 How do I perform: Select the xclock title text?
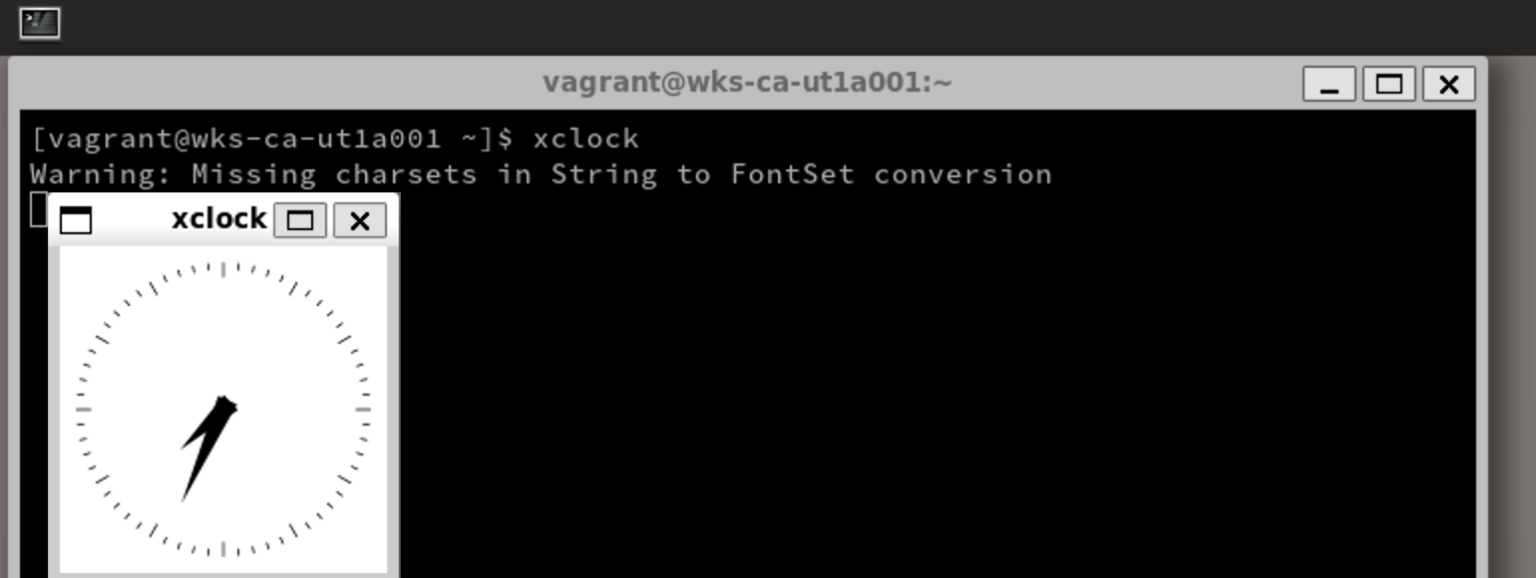(218, 219)
